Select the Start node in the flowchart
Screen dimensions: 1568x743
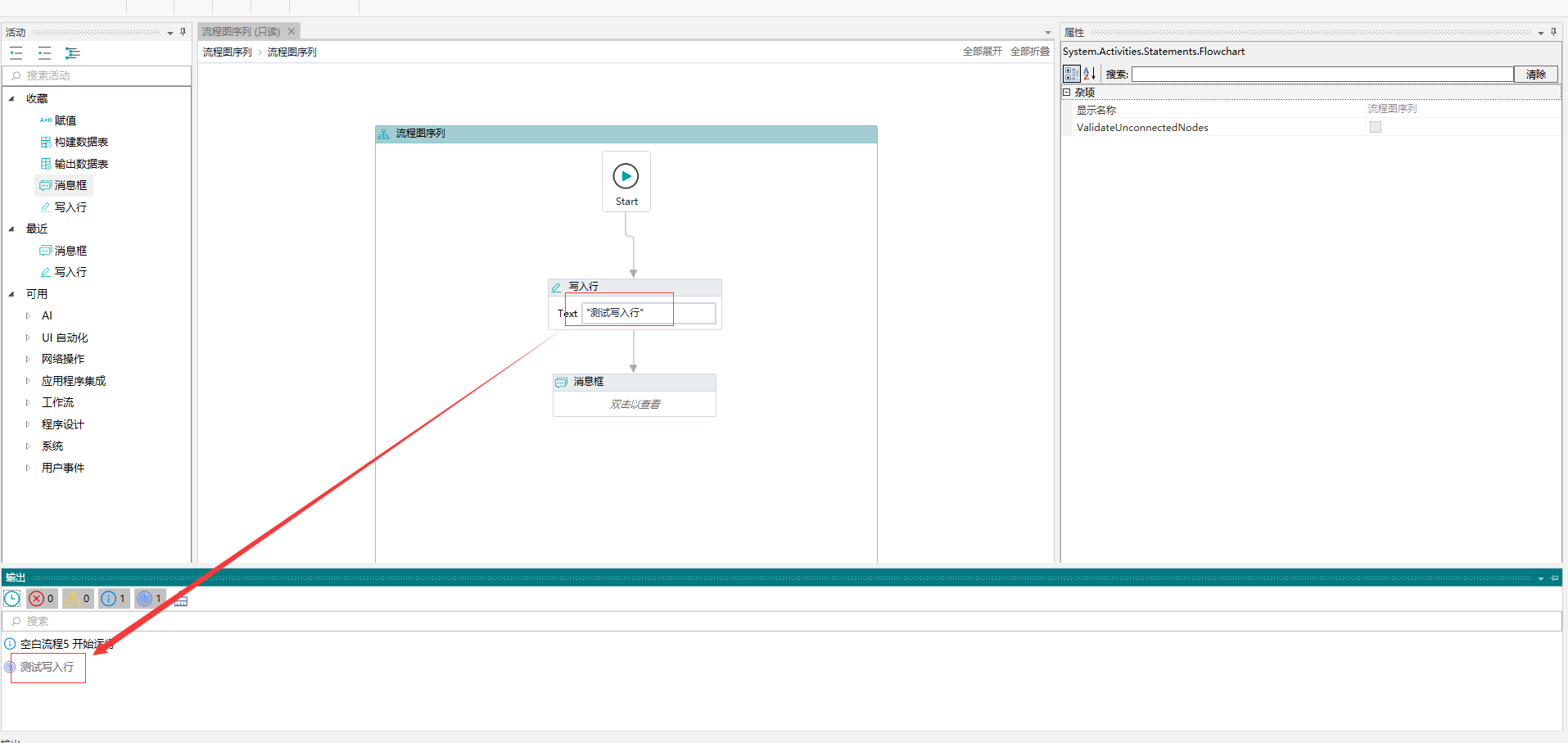pyautogui.click(x=626, y=181)
